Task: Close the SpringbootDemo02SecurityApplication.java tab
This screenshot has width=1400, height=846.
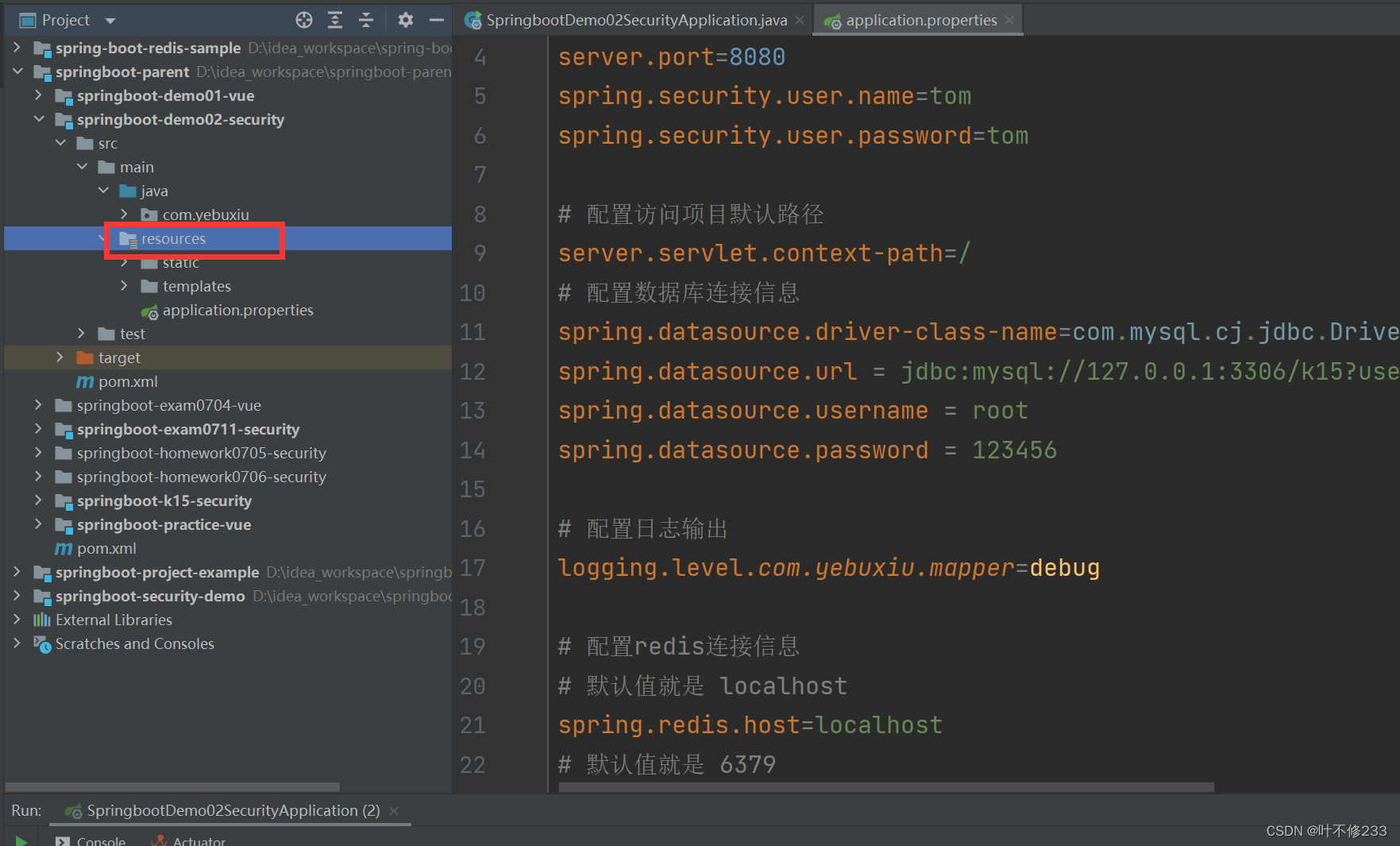Action: (799, 20)
